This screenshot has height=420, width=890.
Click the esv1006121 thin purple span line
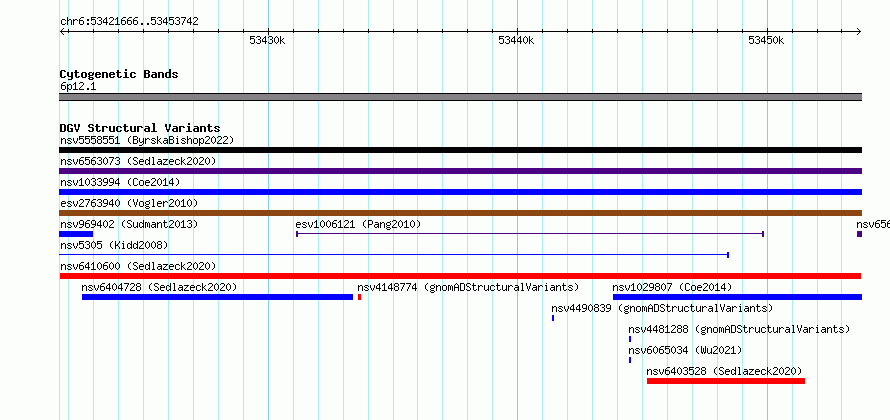coord(530,234)
